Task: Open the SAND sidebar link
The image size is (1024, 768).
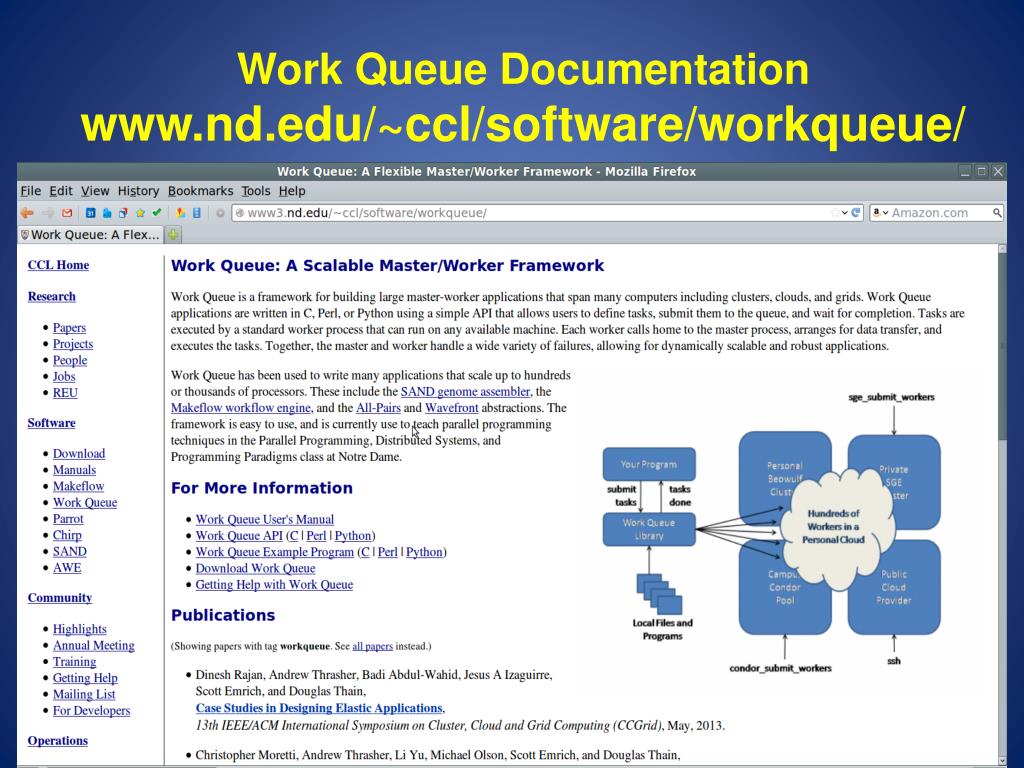Action: 70,552
